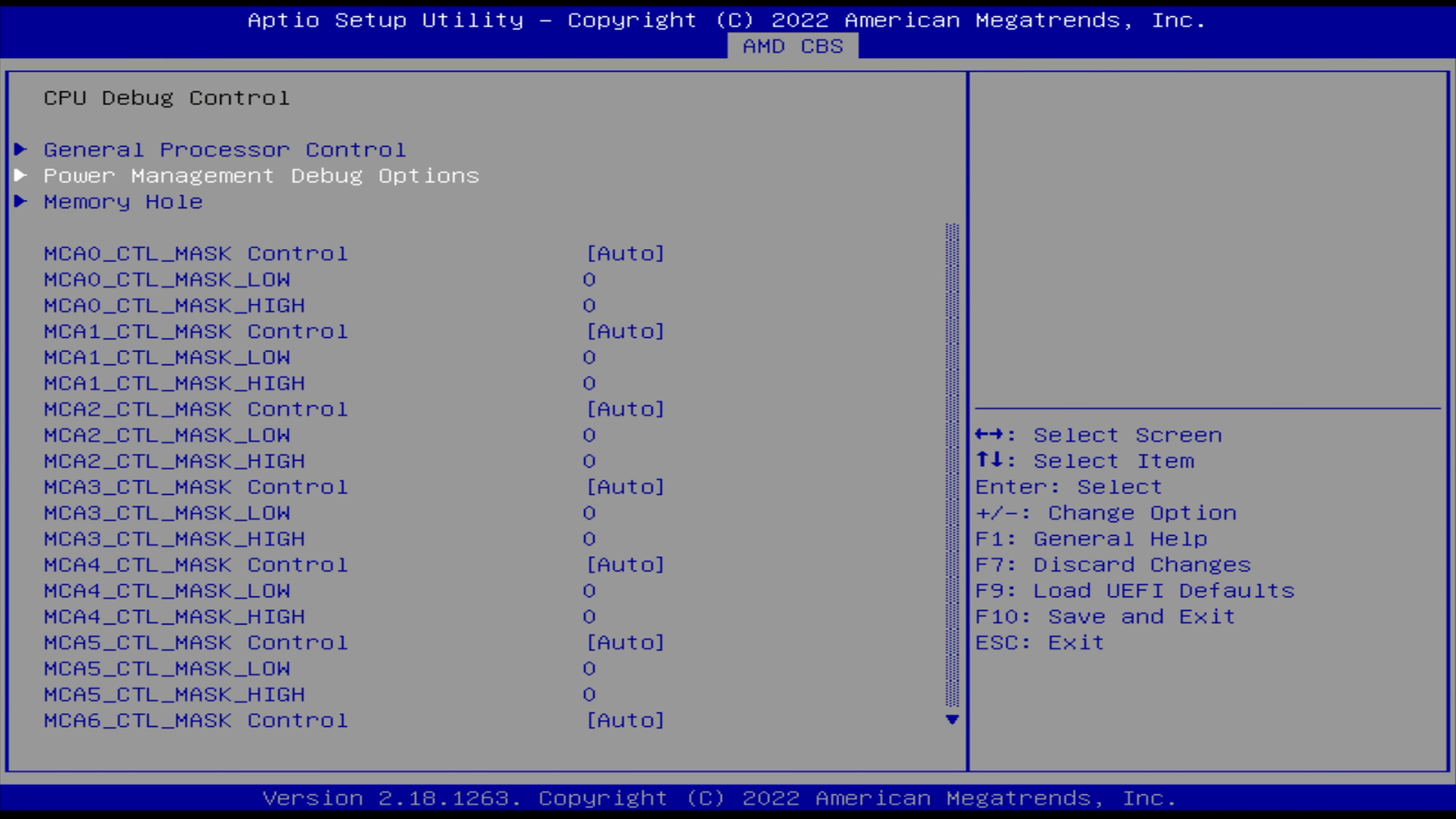Select the MCA2_CTL_MASK_LOW label

[167, 435]
